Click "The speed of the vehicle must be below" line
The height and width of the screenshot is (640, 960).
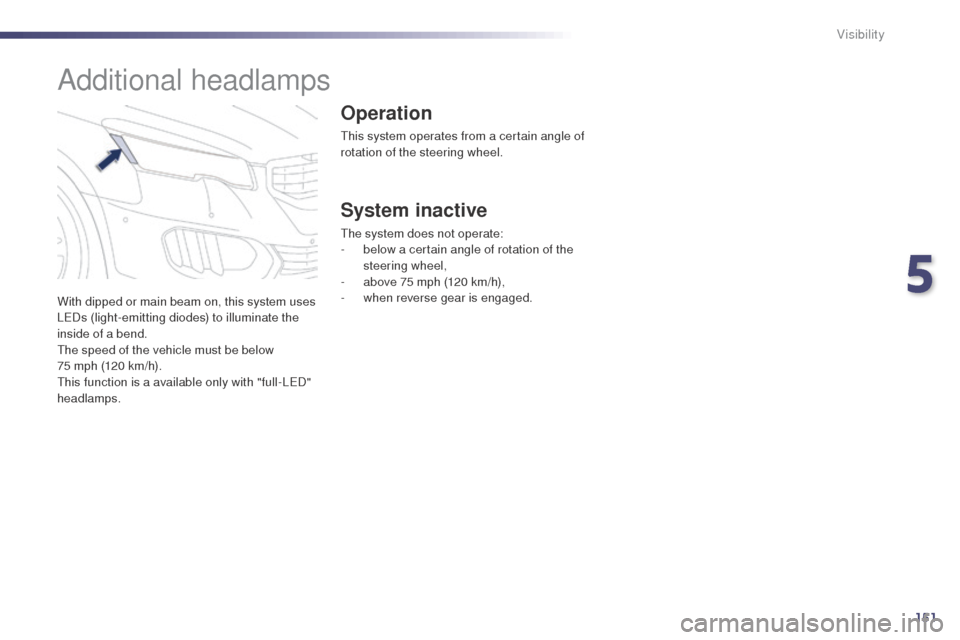[x=165, y=350]
